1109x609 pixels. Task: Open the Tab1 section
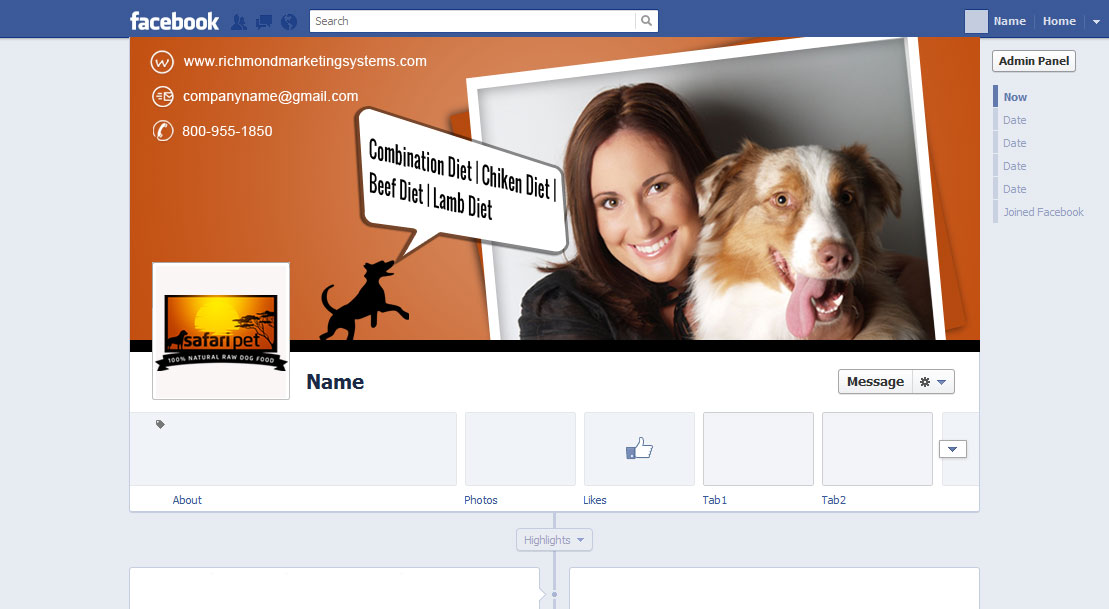(714, 499)
